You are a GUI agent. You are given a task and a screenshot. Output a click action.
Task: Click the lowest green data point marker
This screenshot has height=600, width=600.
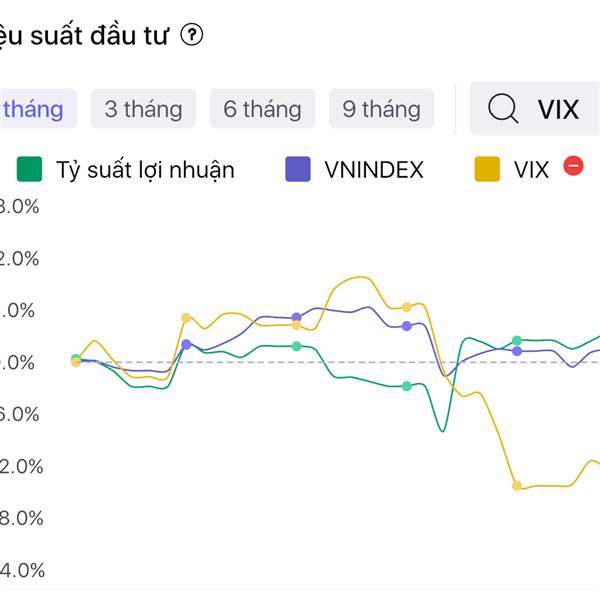pyautogui.click(x=407, y=386)
